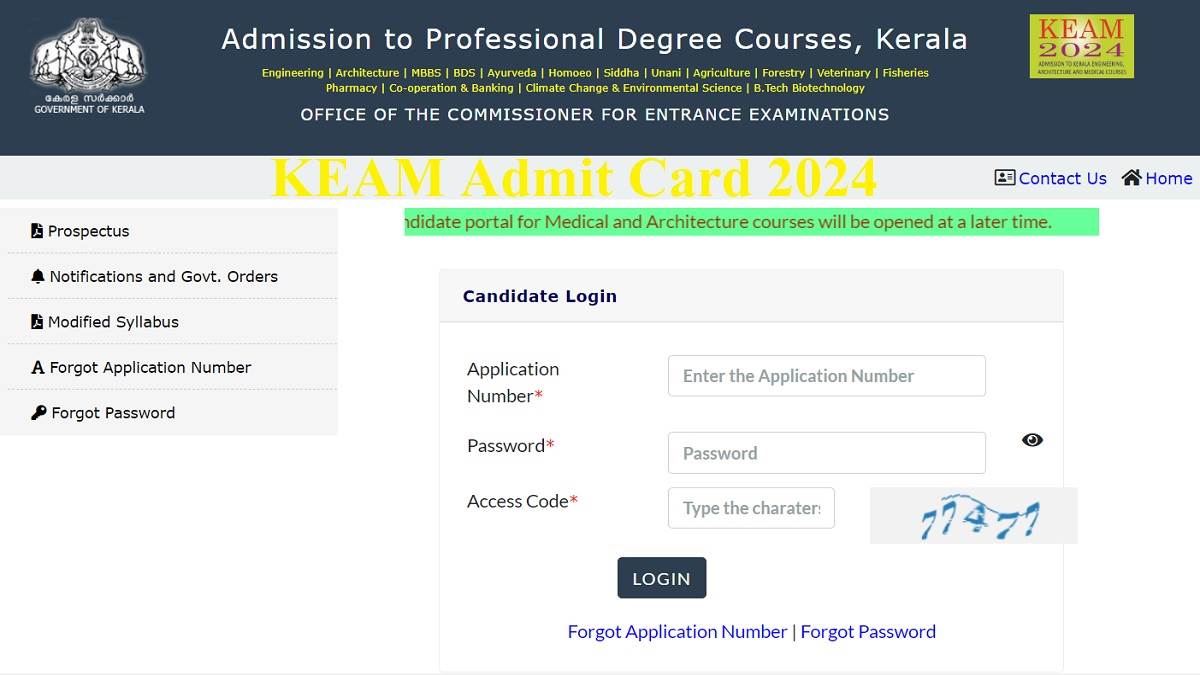Open the Notifications and Govt. Orders section

[x=163, y=276]
